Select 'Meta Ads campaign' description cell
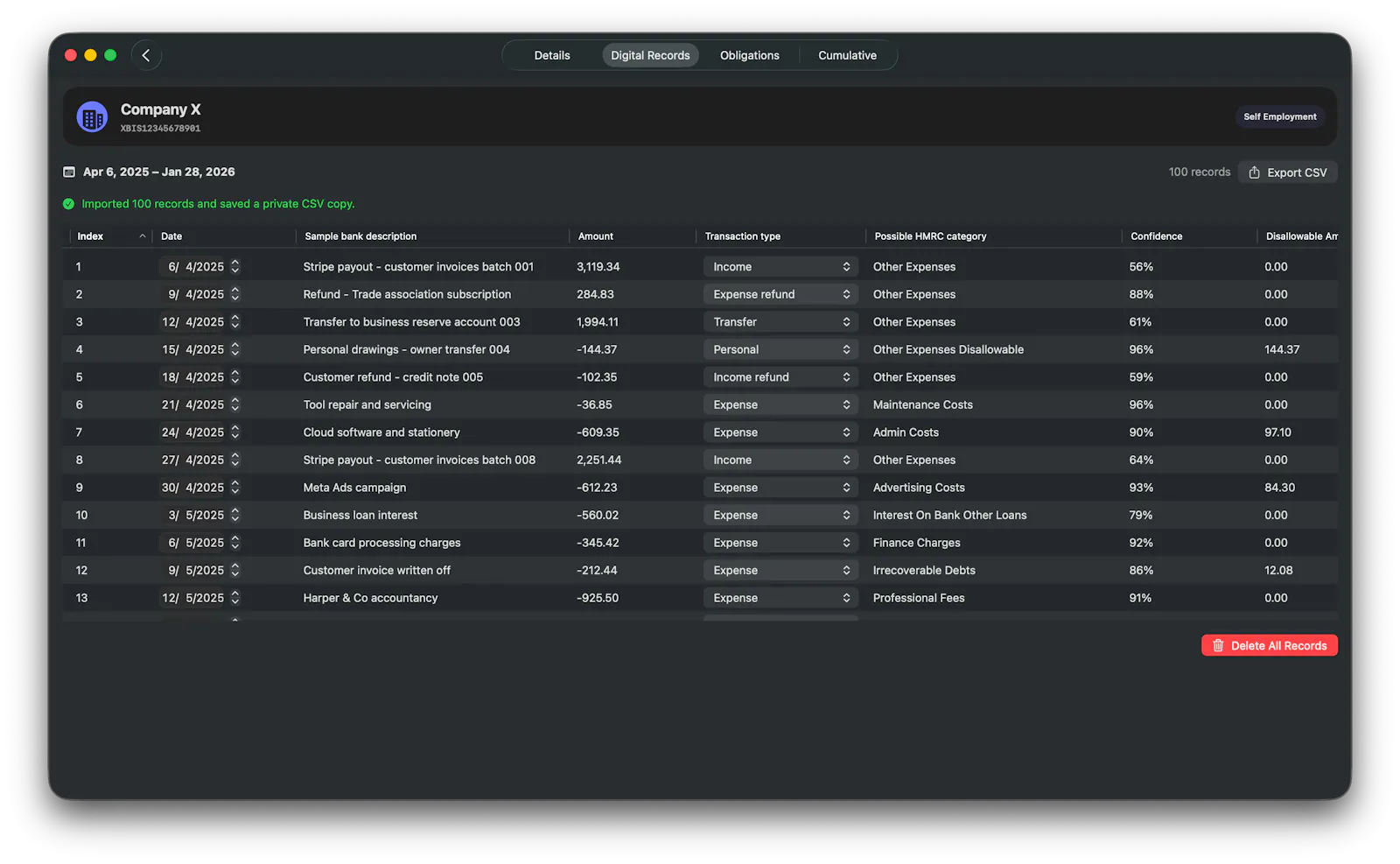 tap(354, 488)
